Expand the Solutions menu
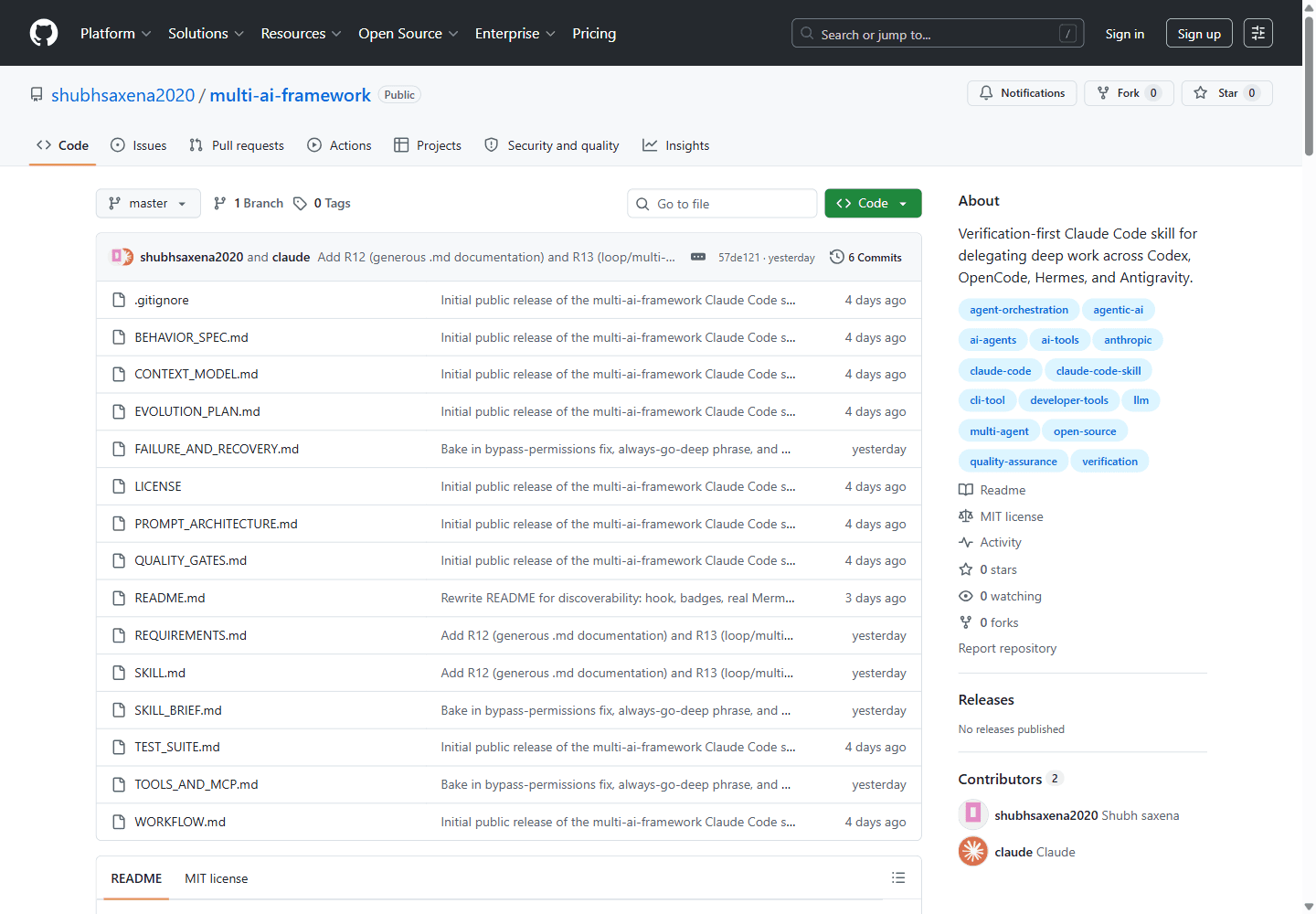The height and width of the screenshot is (914, 1316). [x=206, y=33]
